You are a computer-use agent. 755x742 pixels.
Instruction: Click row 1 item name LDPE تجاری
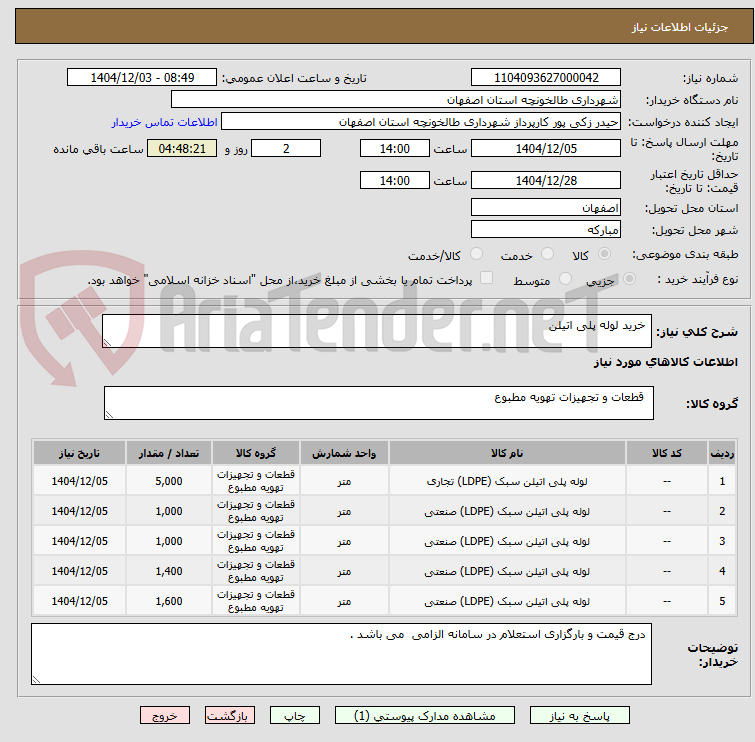click(507, 481)
